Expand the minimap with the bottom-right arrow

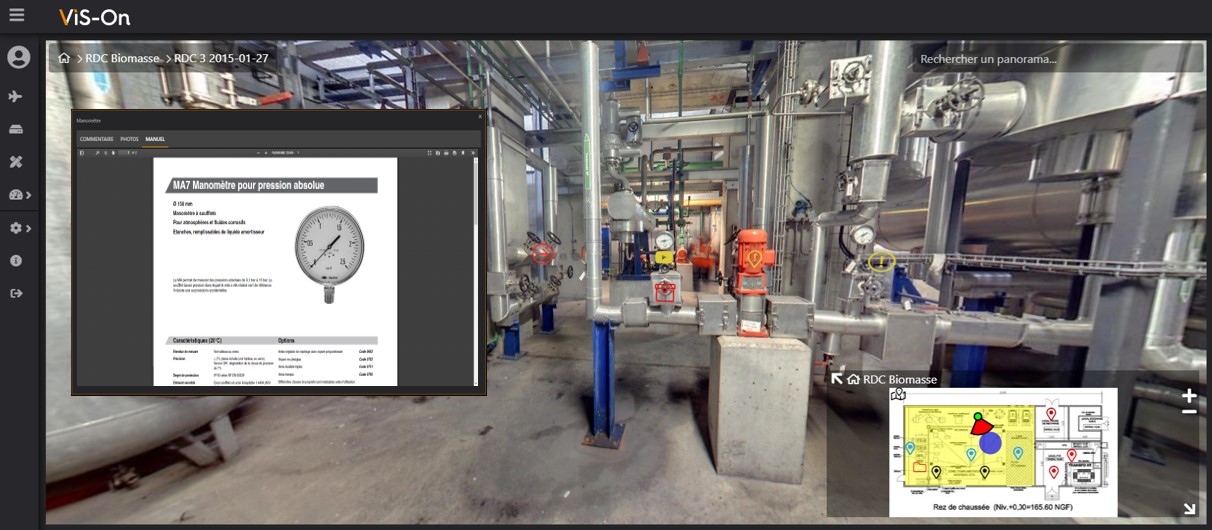click(1190, 508)
